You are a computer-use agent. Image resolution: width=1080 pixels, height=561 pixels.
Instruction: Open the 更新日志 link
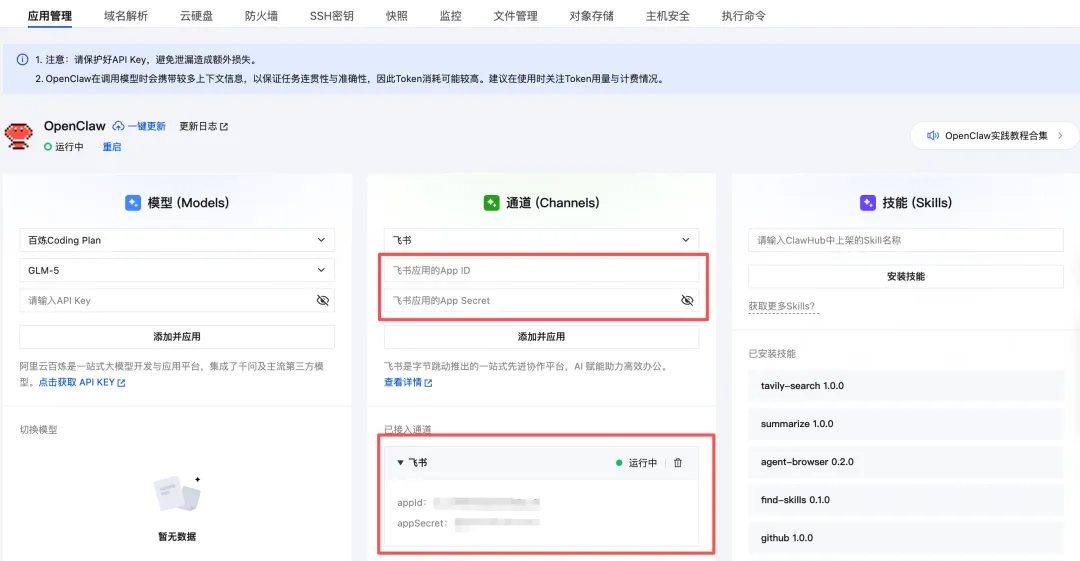[198, 126]
